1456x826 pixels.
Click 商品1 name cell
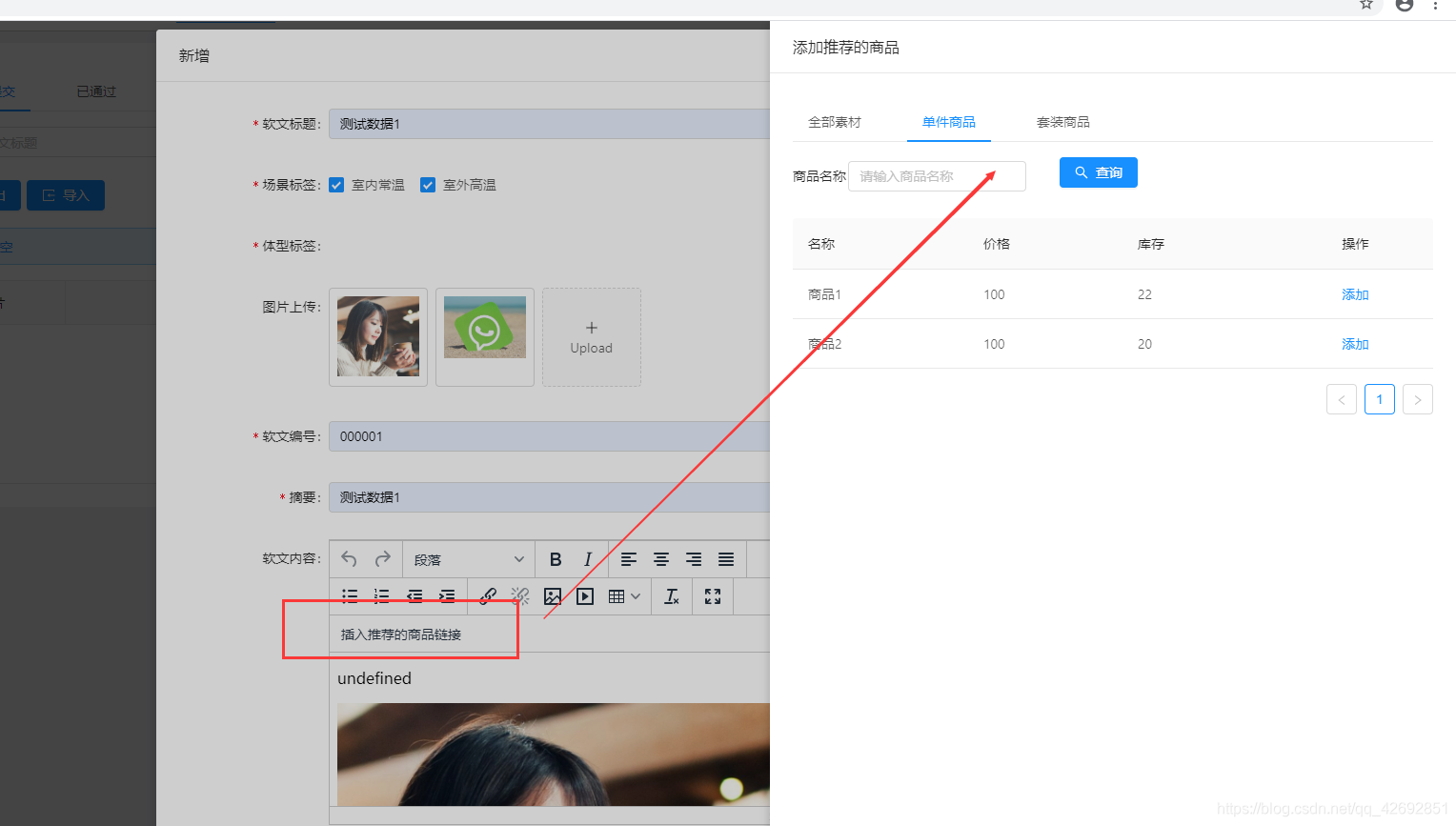point(824,294)
